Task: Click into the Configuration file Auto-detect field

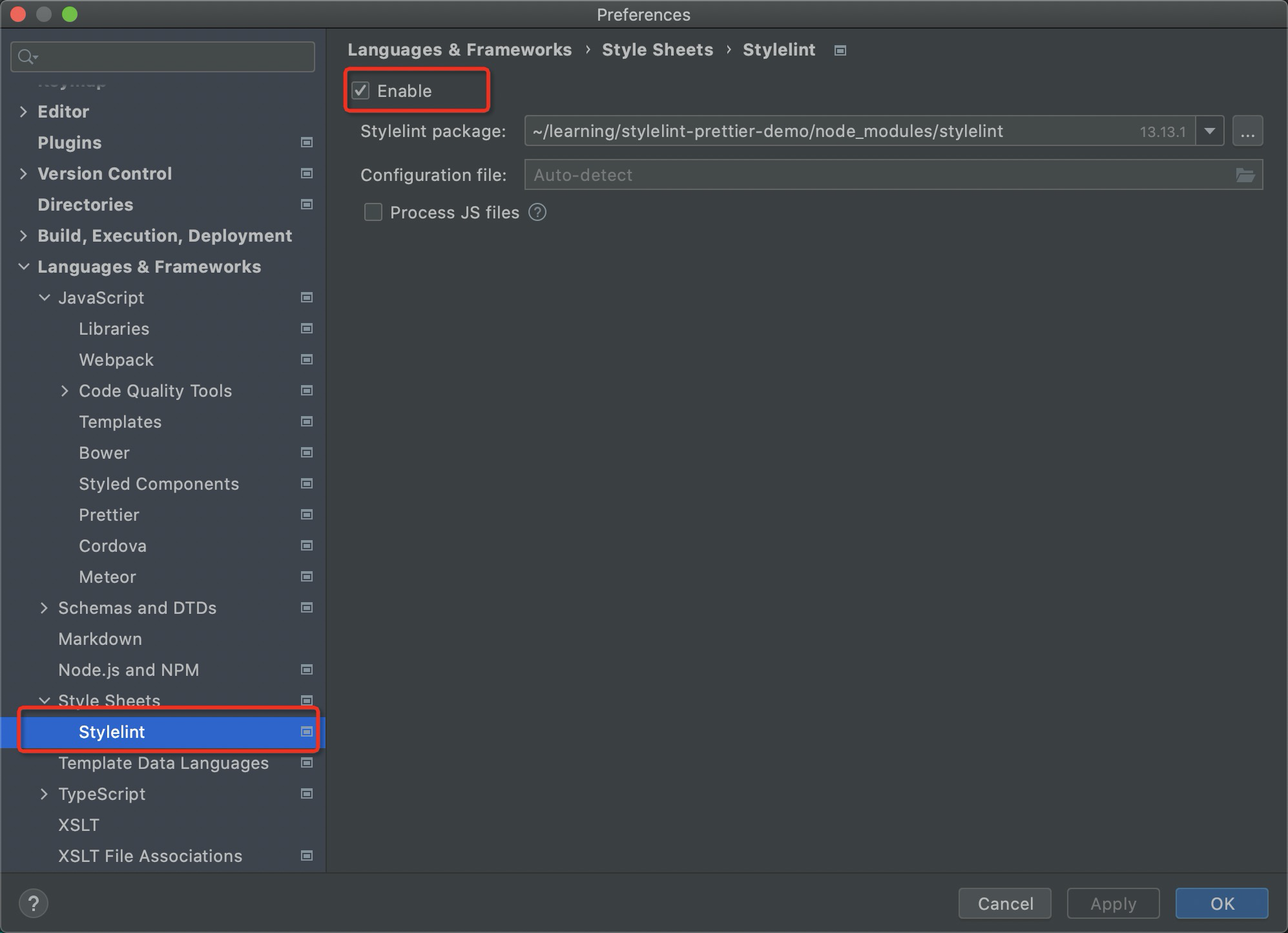Action: pyautogui.click(x=872, y=175)
